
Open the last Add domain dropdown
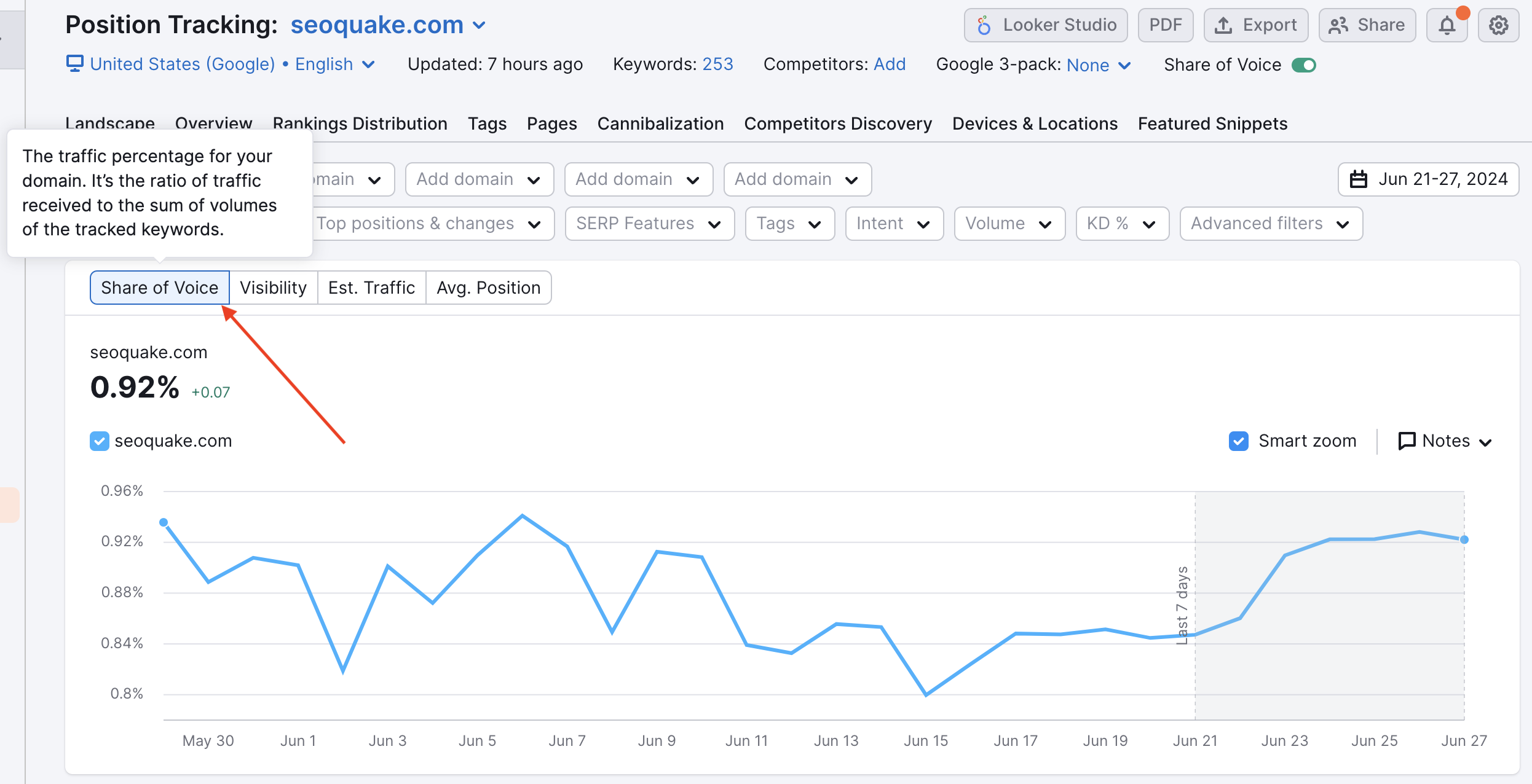pyautogui.click(x=798, y=179)
